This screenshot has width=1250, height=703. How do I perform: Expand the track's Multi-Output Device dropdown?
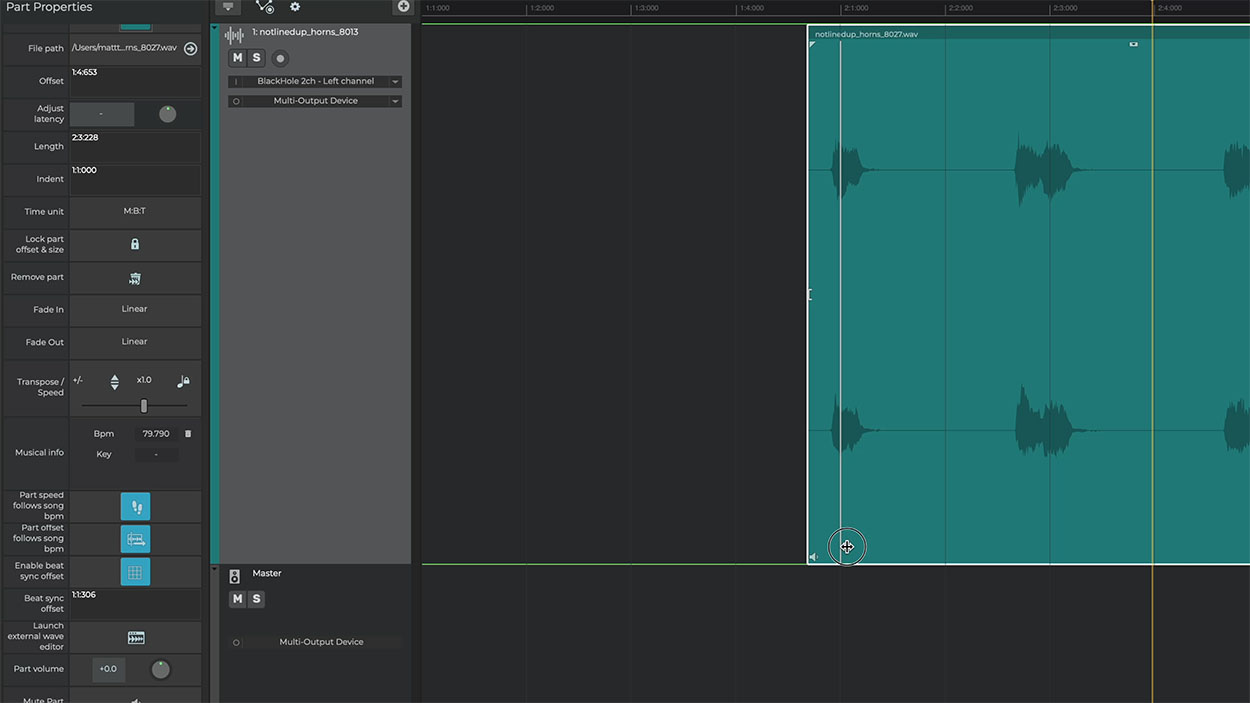[396, 101]
